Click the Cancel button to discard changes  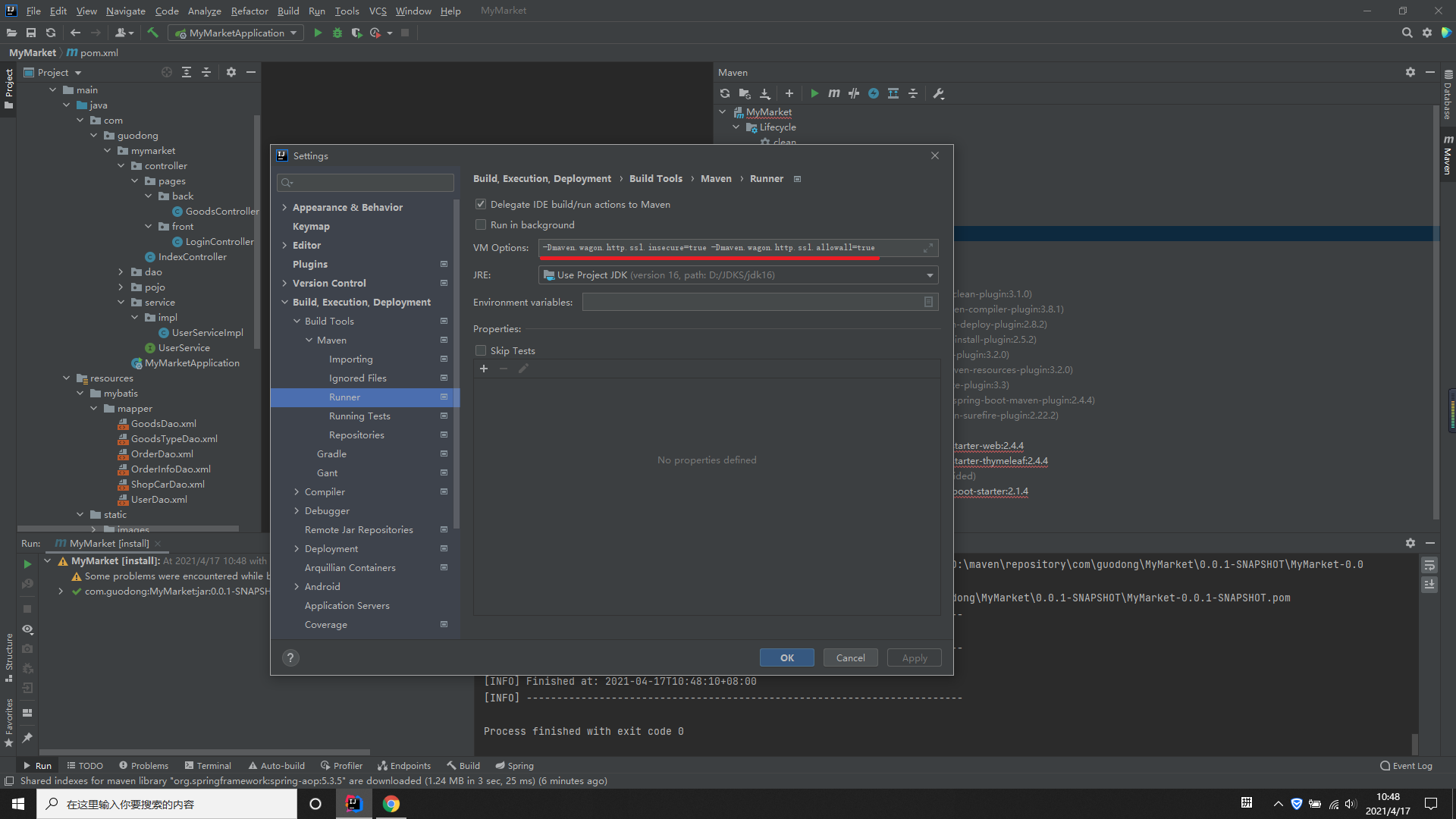tap(850, 657)
